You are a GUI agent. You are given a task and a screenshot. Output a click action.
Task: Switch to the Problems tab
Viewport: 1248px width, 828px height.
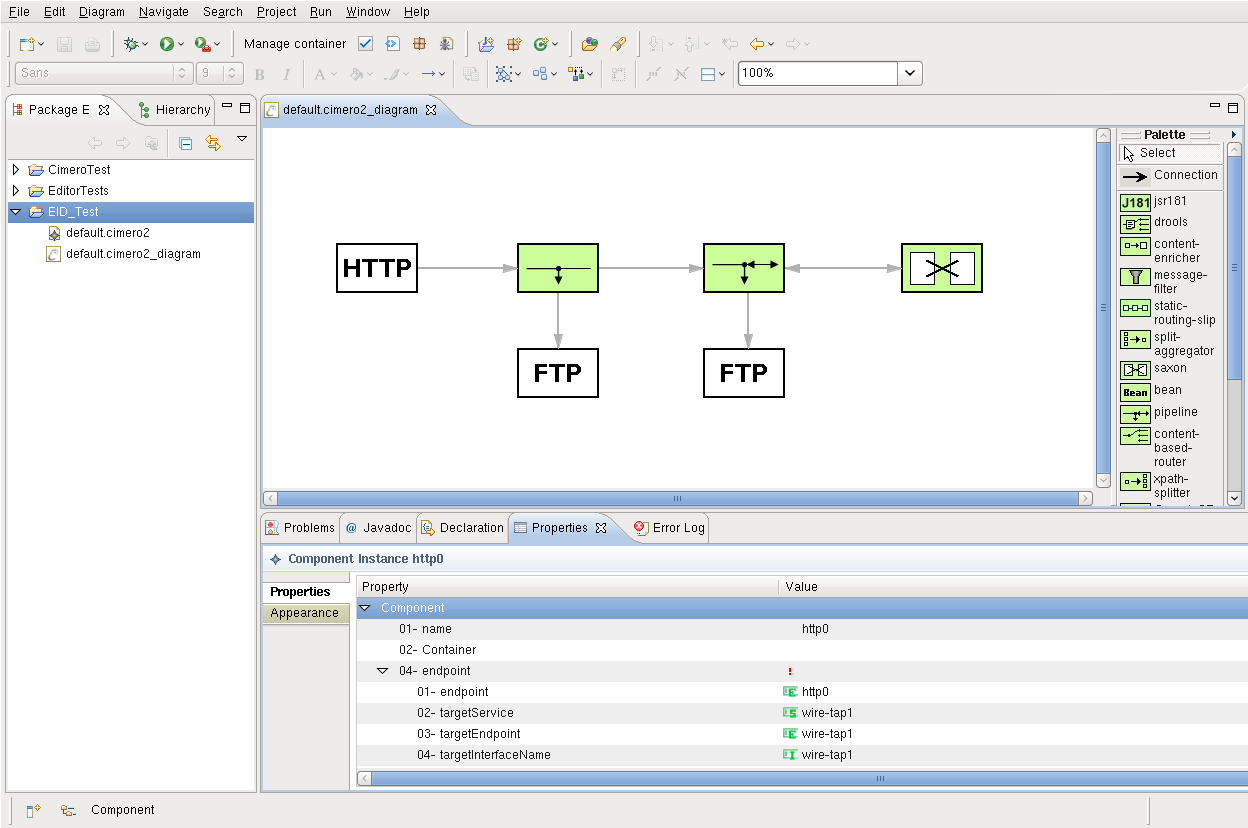point(300,528)
